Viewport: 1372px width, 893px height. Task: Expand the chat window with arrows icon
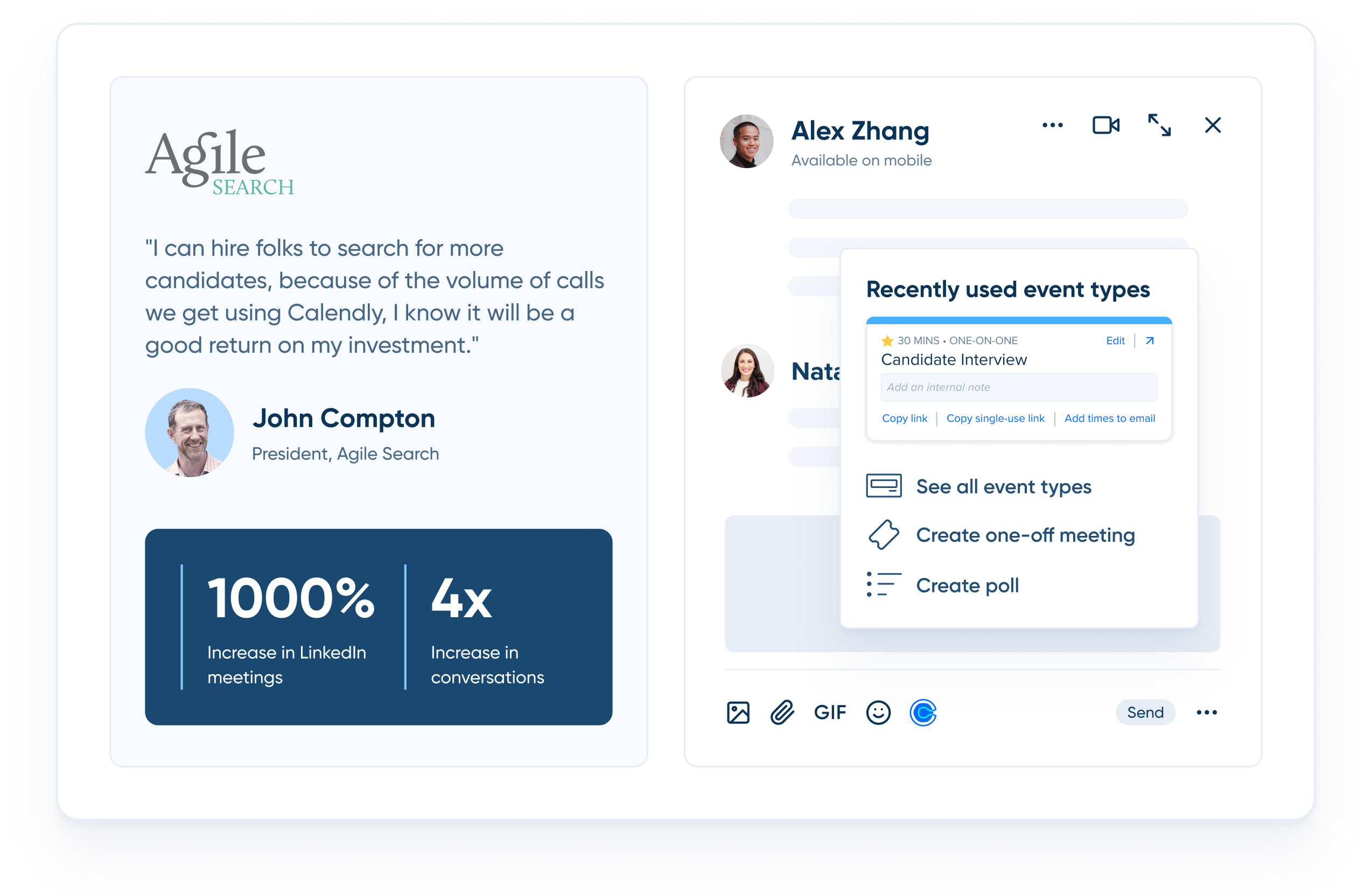click(x=1159, y=125)
